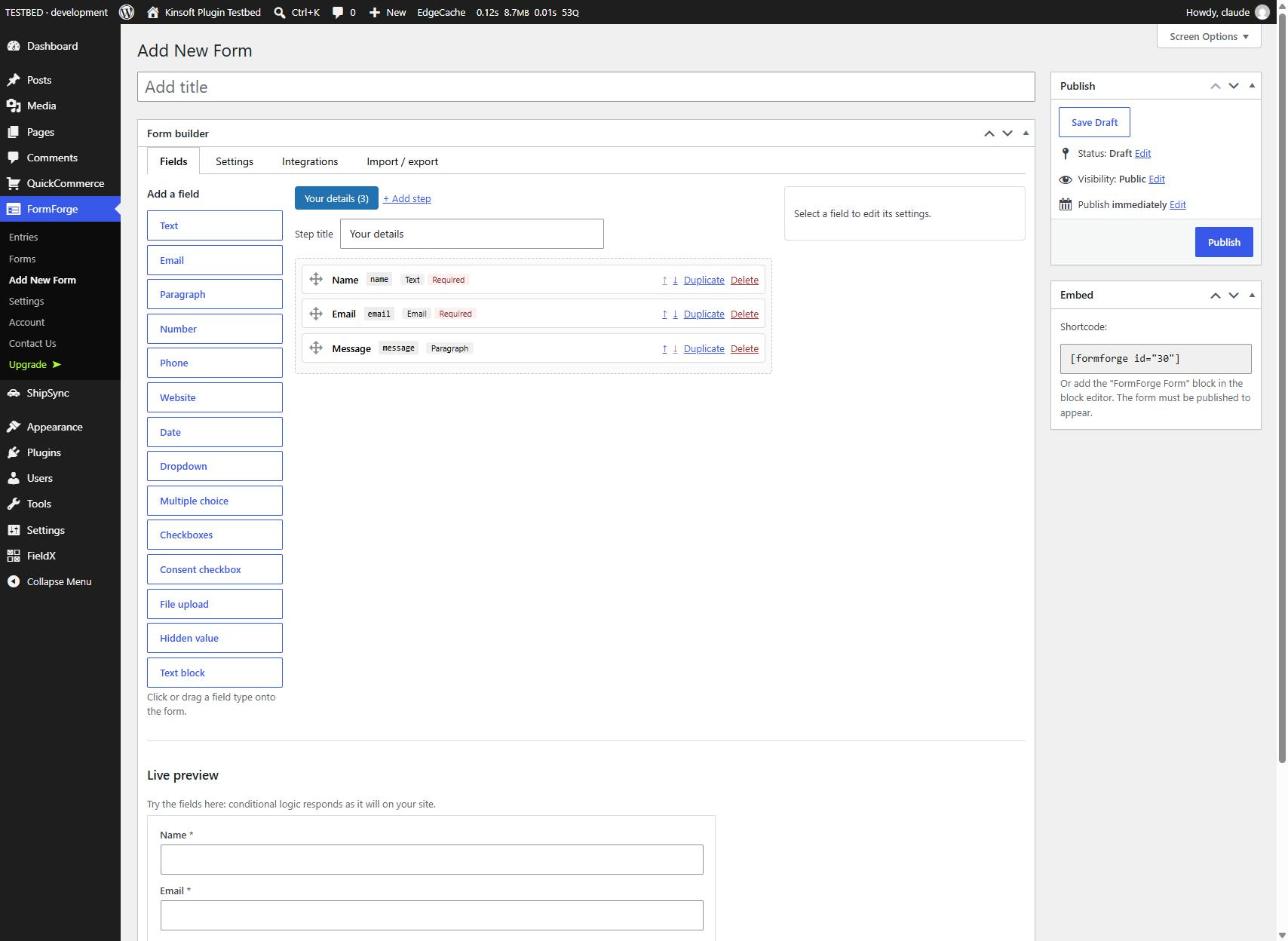Add a Consent checkbox field

click(215, 569)
